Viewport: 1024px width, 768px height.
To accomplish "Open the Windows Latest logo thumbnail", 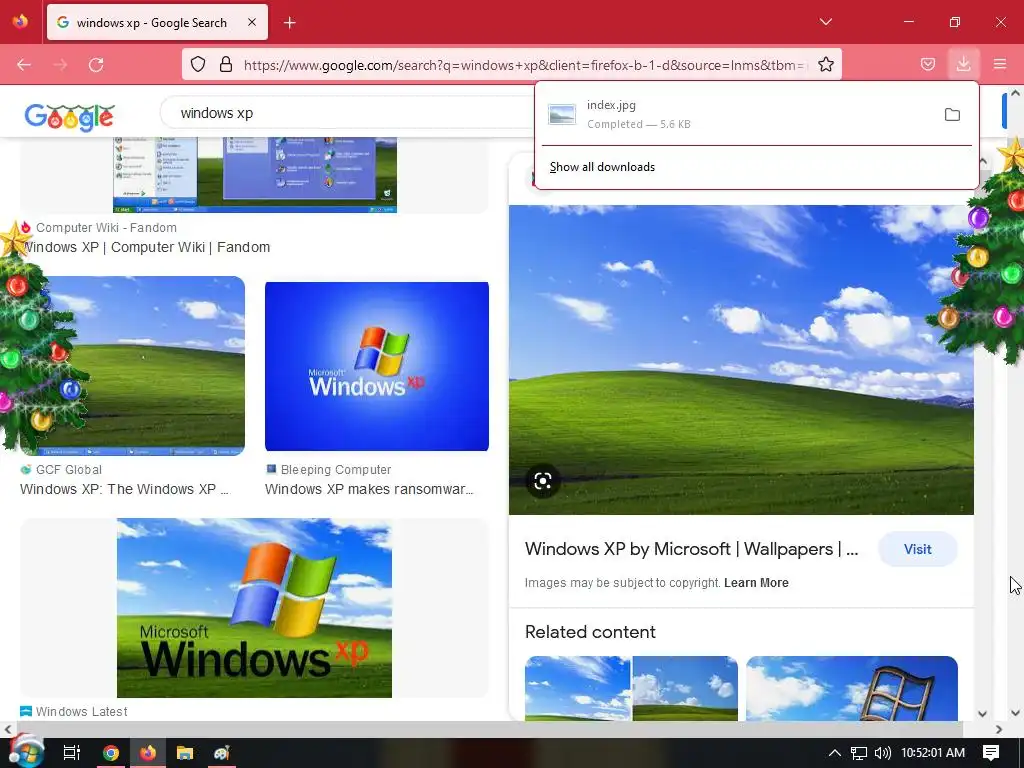I will [x=254, y=608].
